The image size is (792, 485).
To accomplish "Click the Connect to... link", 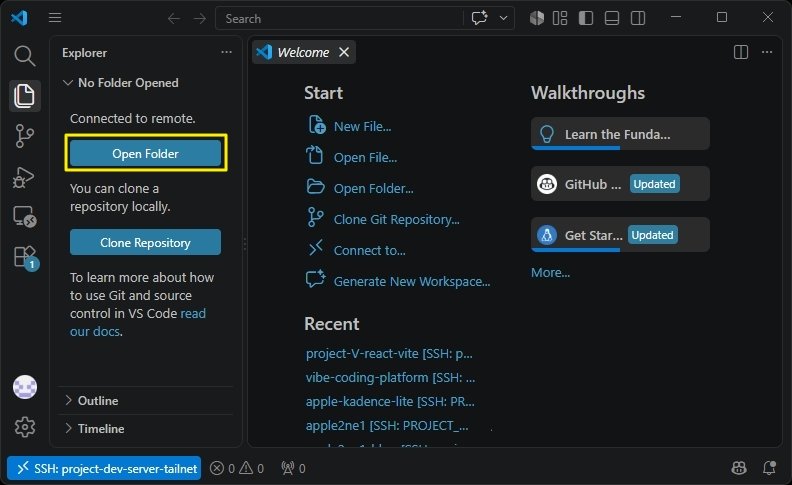I will (369, 250).
